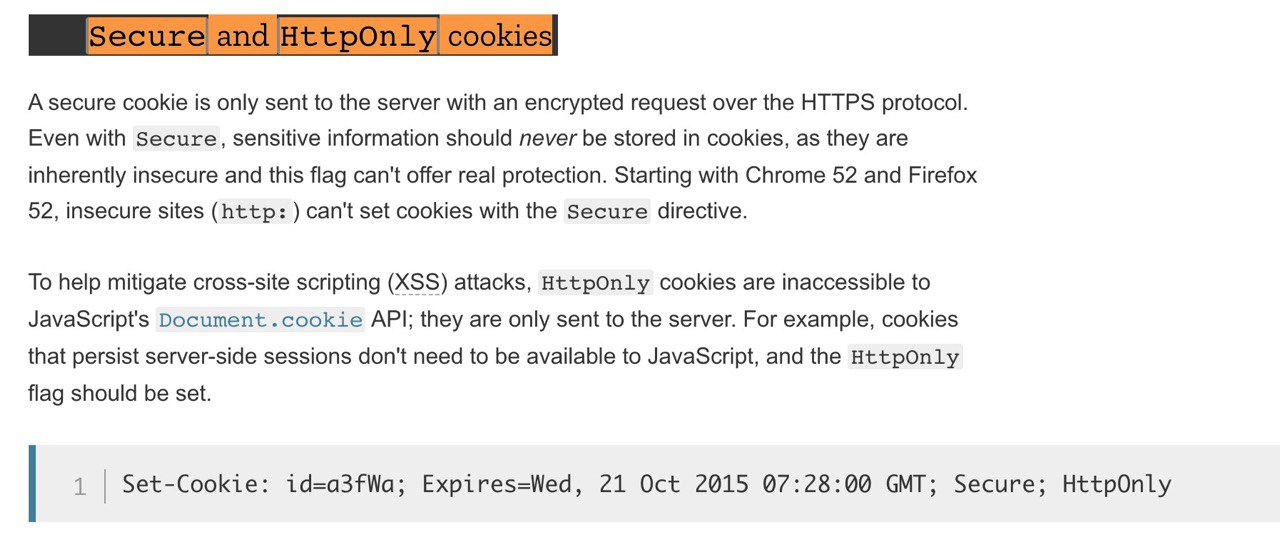This screenshot has width=1280, height=545.
Task: Open the Document.cookie API link
Action: pos(260,320)
